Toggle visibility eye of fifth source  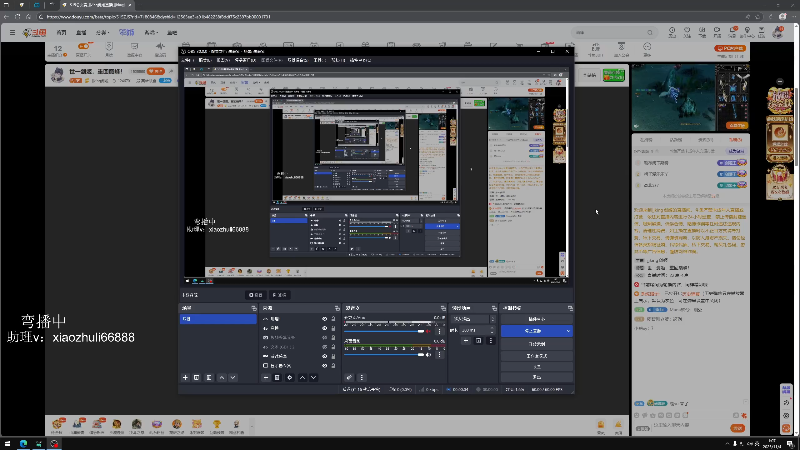pyautogui.click(x=324, y=356)
